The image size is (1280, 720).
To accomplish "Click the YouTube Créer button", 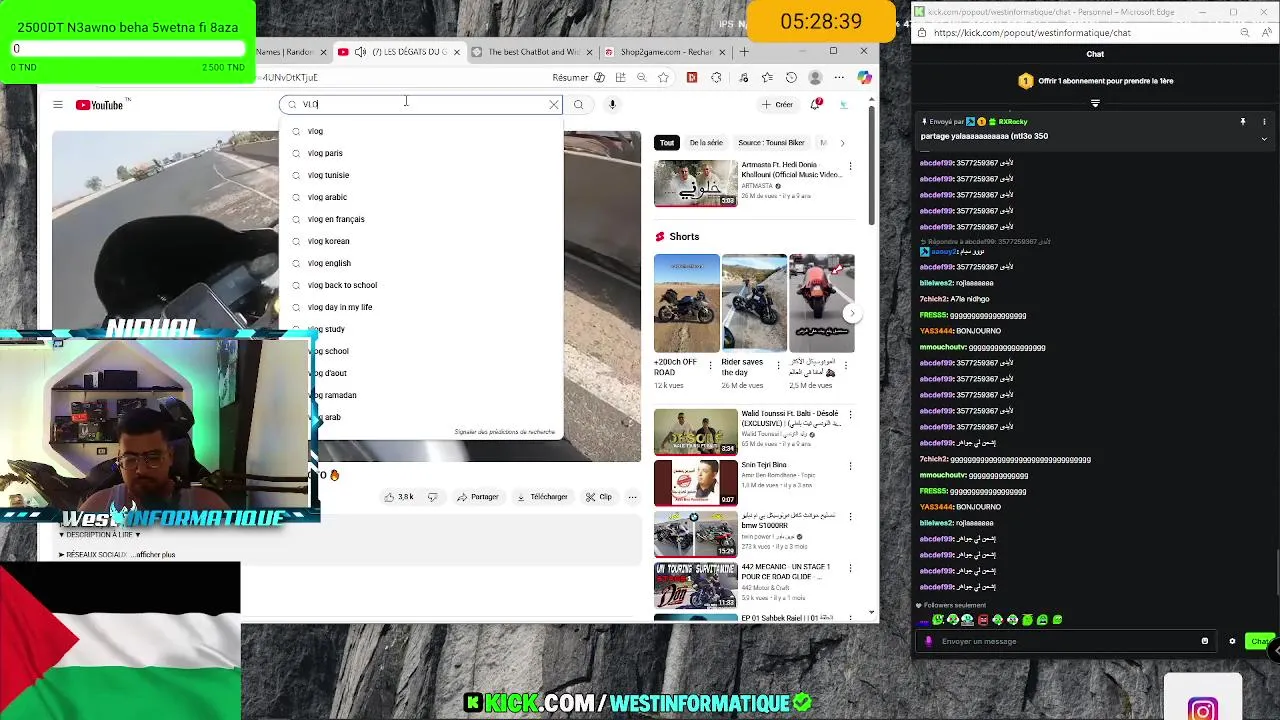I will coord(777,104).
